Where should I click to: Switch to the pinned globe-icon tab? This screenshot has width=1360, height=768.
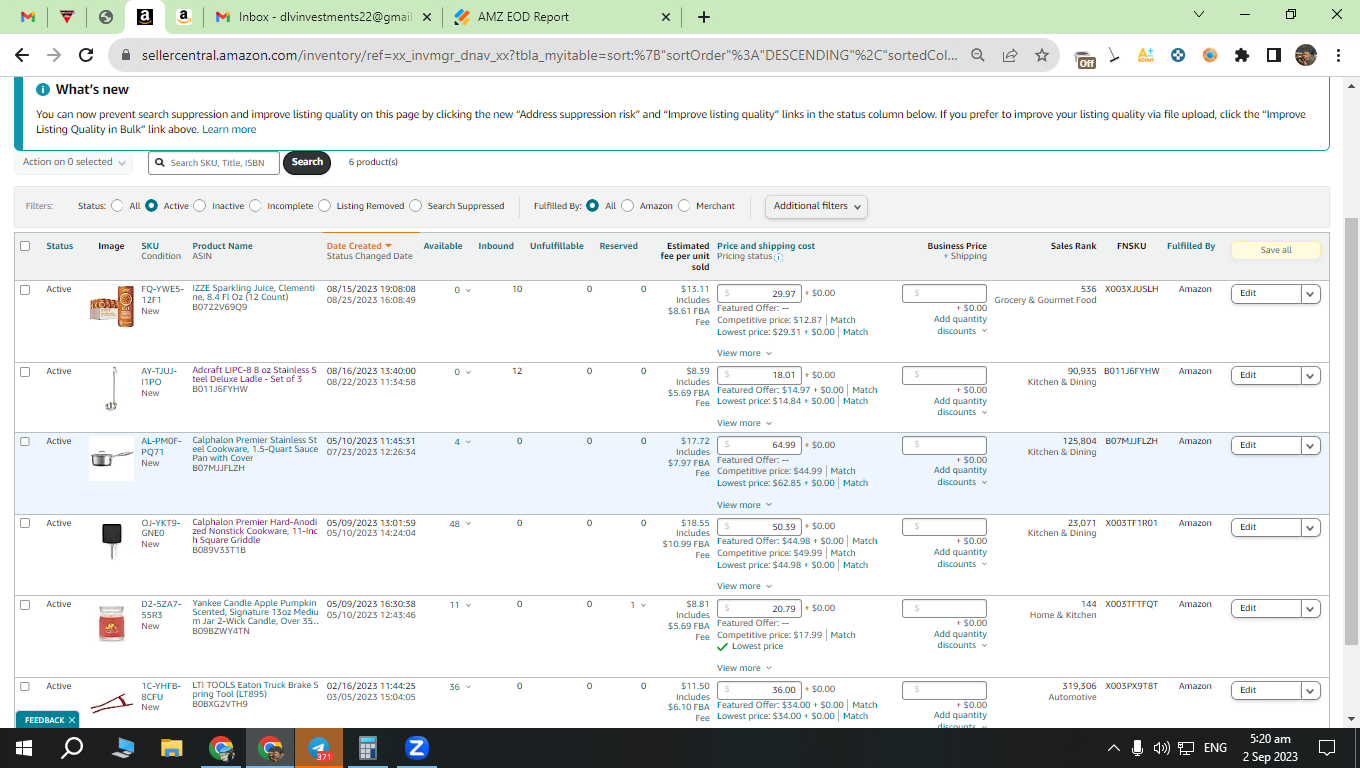pyautogui.click(x=106, y=17)
